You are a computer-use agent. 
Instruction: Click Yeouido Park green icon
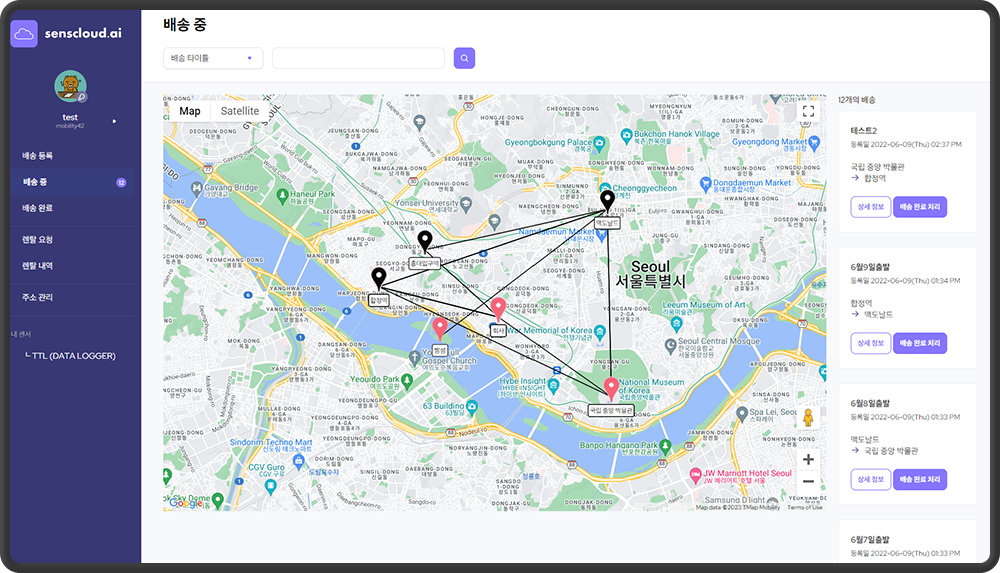407,380
